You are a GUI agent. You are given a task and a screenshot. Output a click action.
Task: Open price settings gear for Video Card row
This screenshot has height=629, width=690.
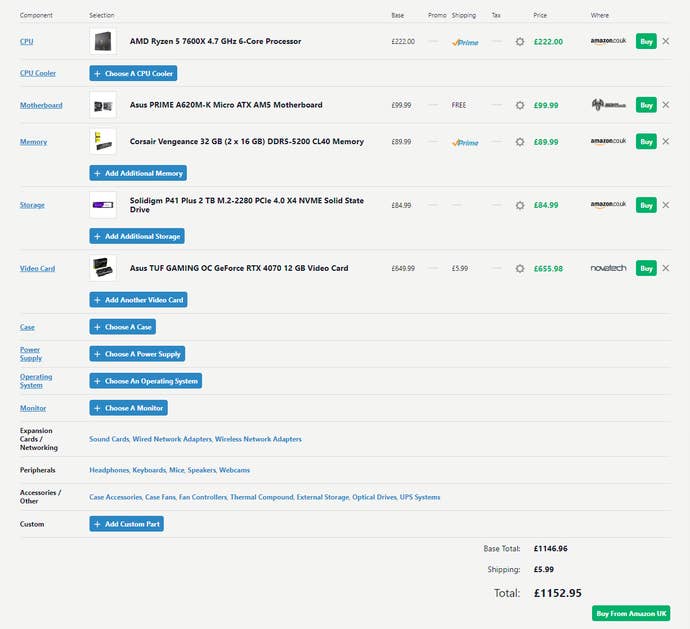coord(520,269)
